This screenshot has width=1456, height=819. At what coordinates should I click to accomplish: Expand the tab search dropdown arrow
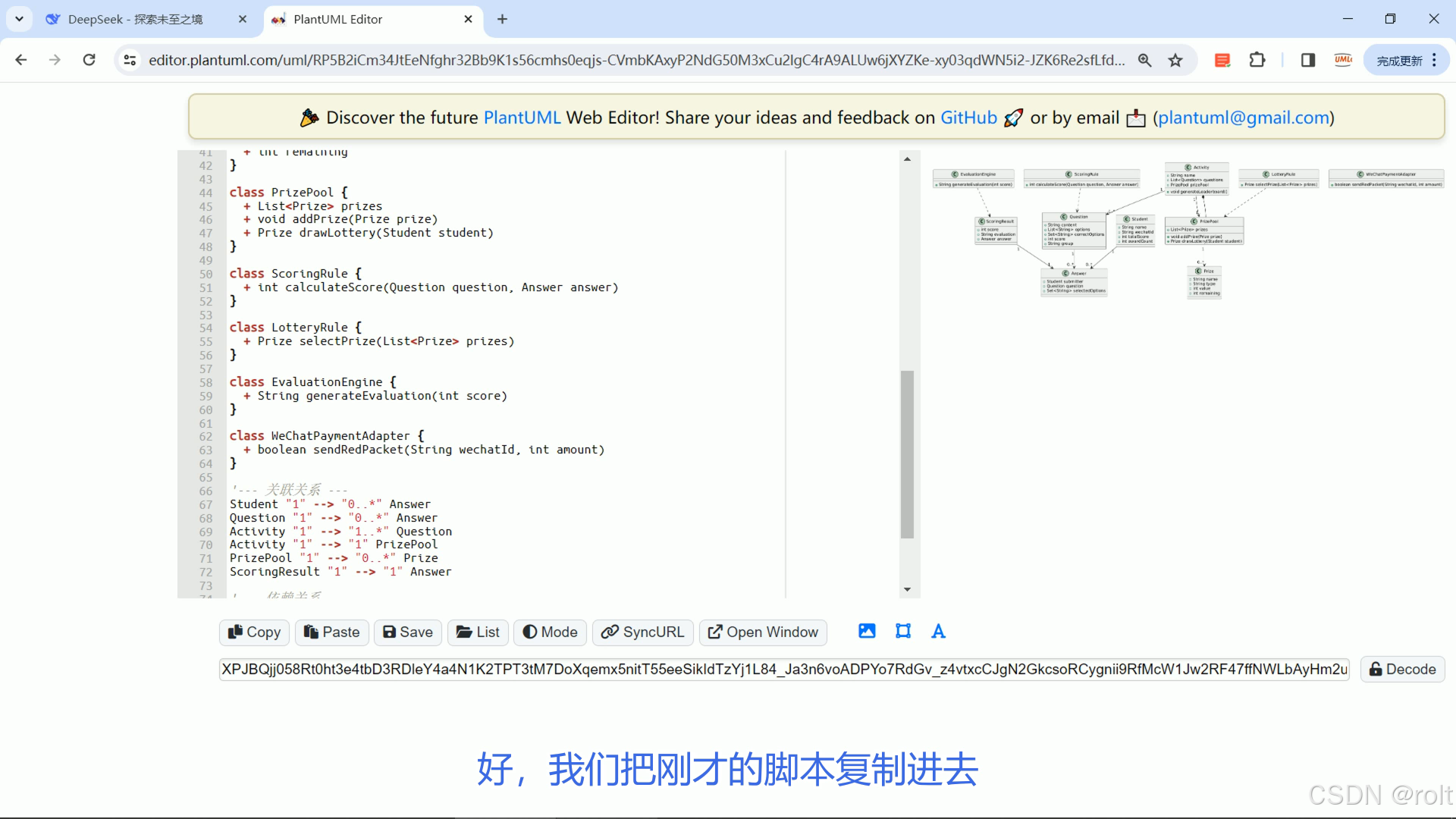(19, 19)
